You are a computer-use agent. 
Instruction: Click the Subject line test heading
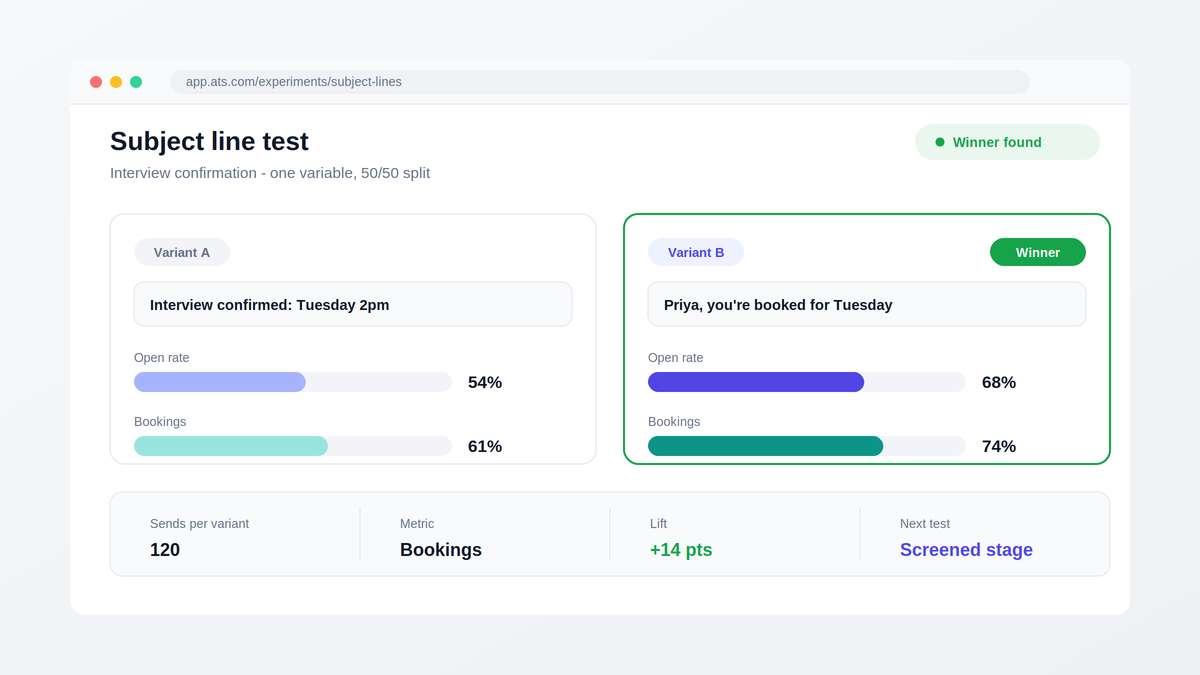(x=209, y=141)
